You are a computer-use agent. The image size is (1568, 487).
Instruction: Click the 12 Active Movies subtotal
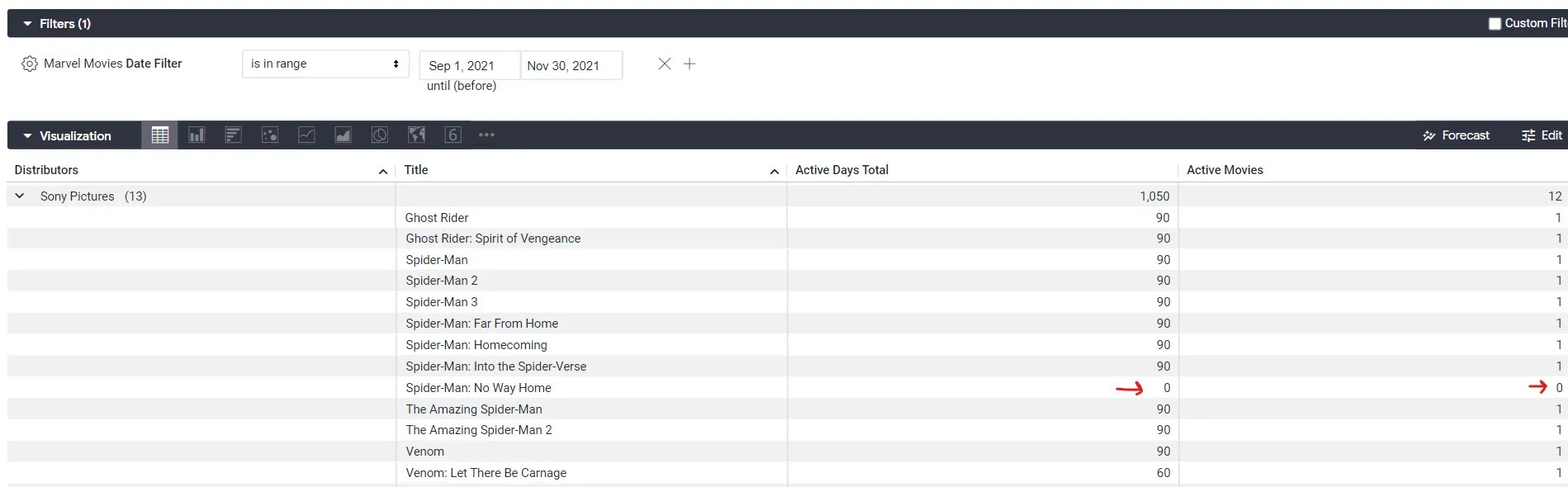[1555, 196]
